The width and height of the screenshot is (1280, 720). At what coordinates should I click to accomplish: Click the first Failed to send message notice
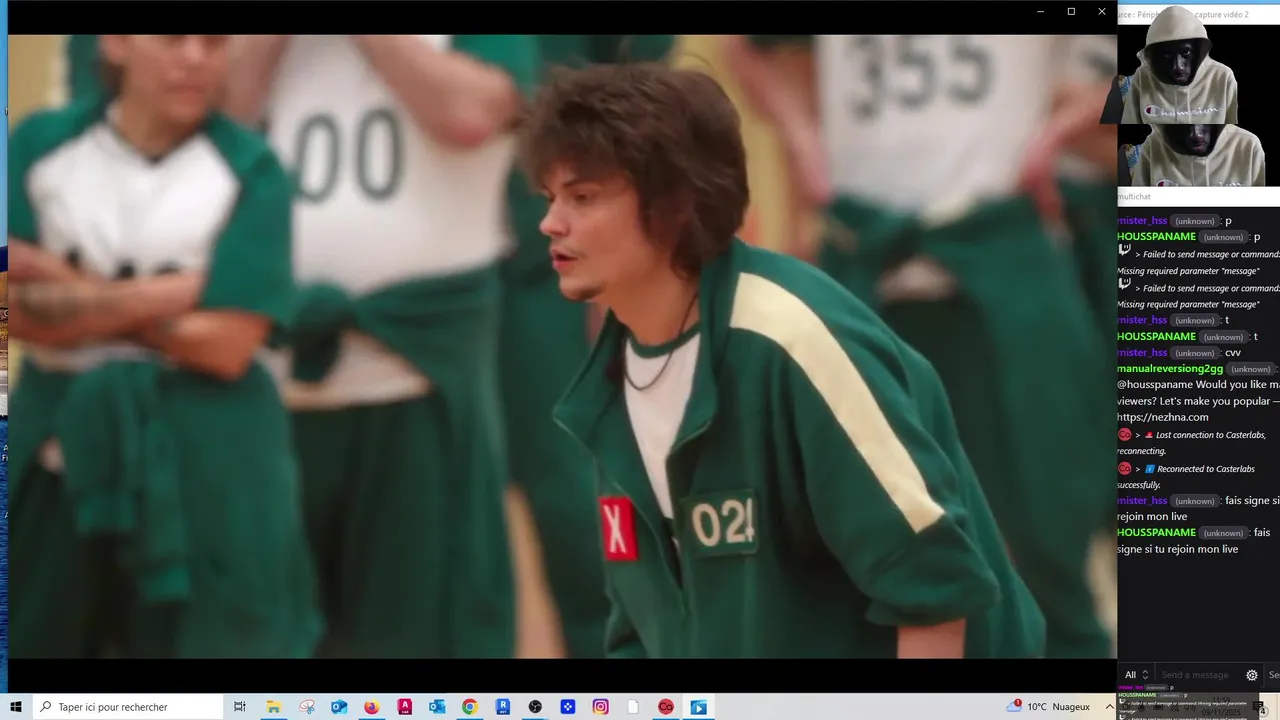point(1198,262)
